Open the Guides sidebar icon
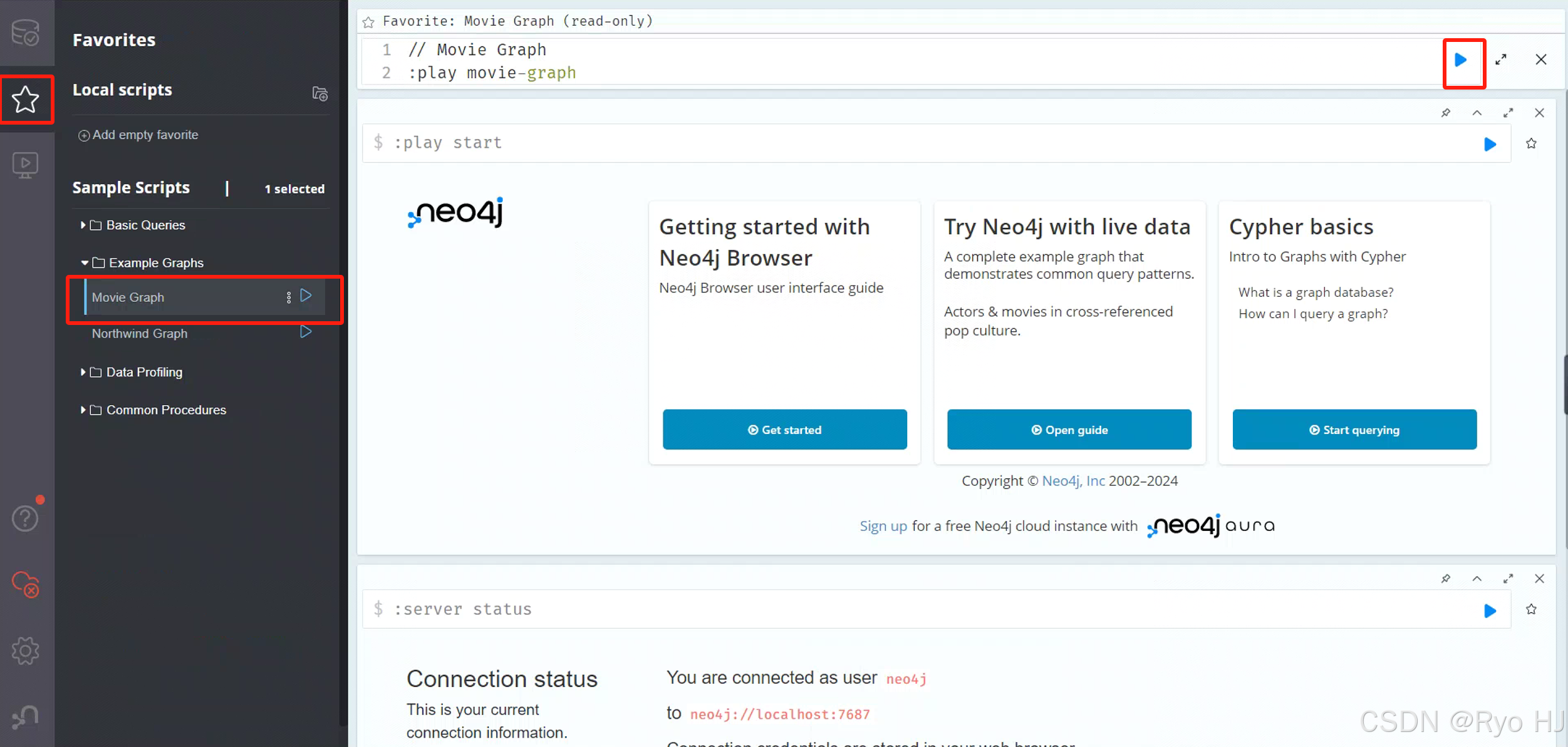This screenshot has width=1568, height=747. 25,165
